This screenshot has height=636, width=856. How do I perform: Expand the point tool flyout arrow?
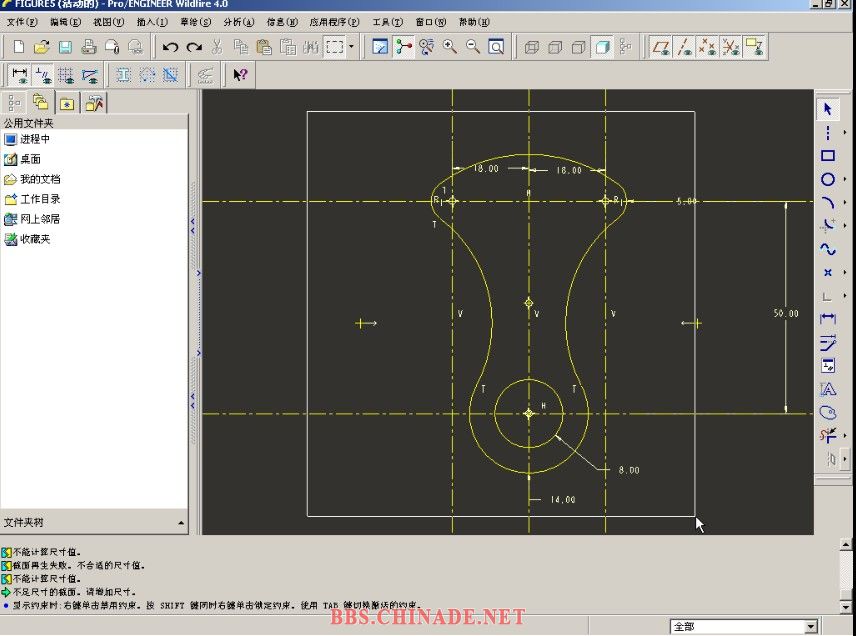(845, 272)
